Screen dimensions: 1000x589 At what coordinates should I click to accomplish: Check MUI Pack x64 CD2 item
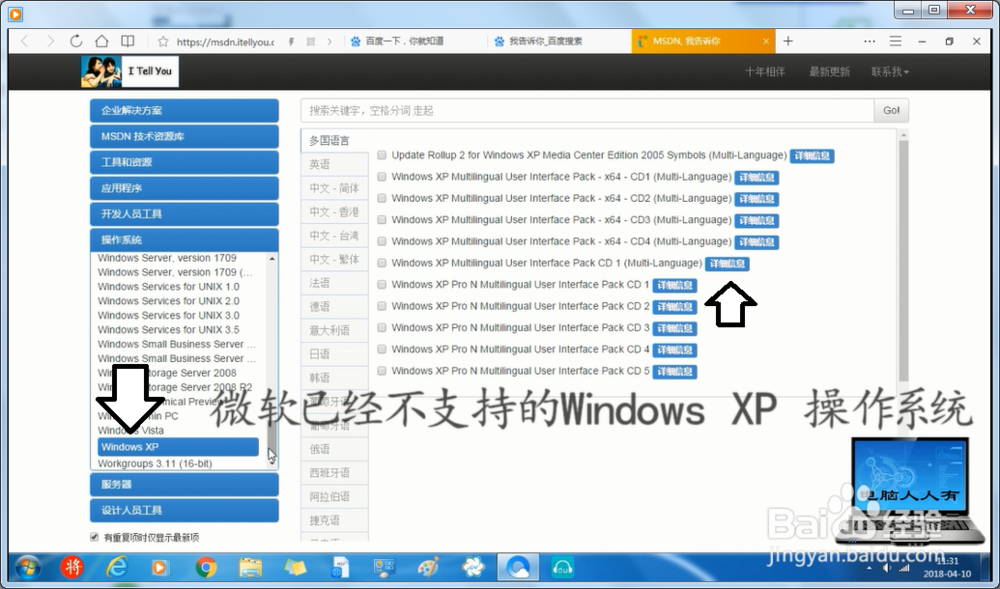click(x=382, y=199)
